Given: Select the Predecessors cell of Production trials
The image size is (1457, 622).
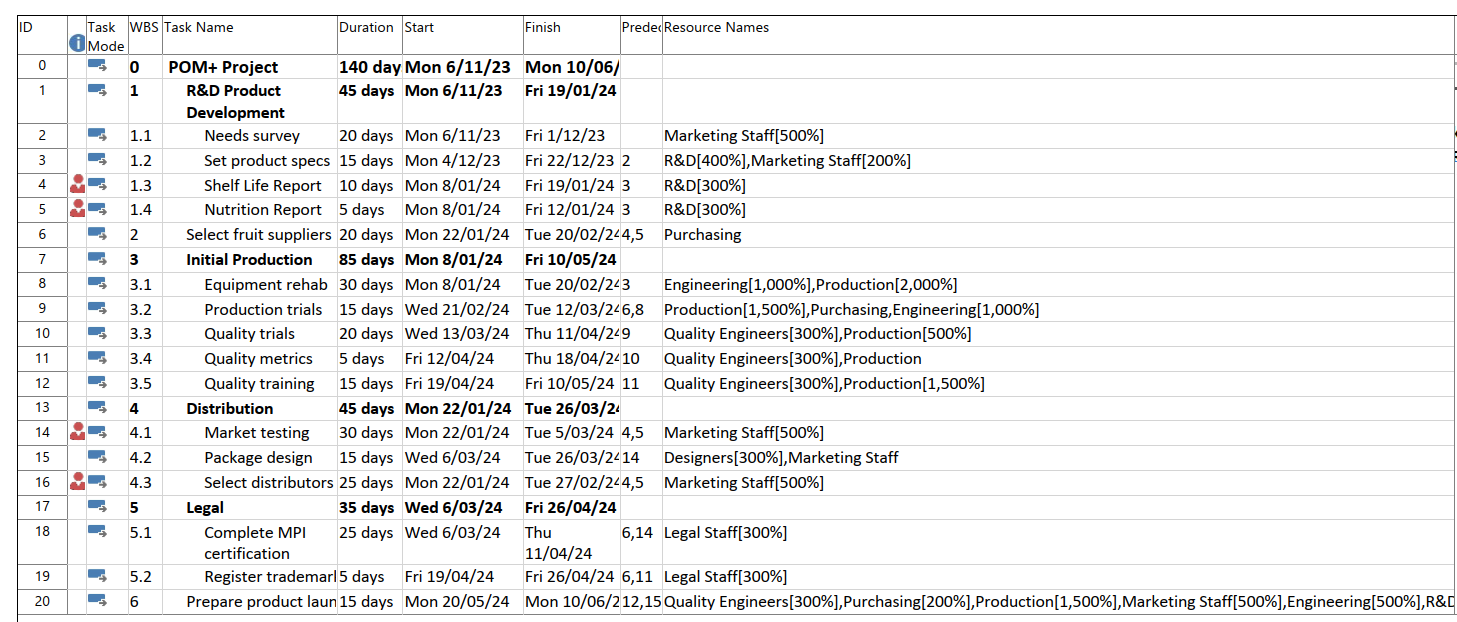Looking at the screenshot, I should pos(641,309).
